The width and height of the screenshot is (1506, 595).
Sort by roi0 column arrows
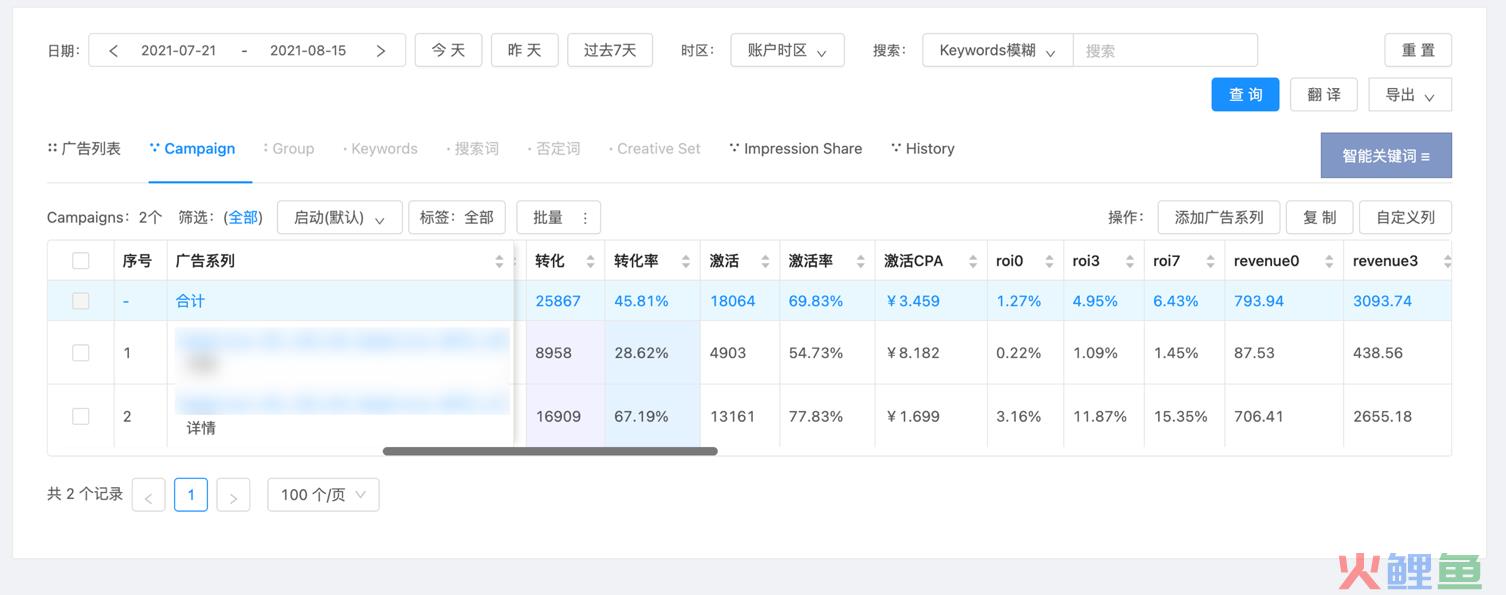pos(1049,261)
